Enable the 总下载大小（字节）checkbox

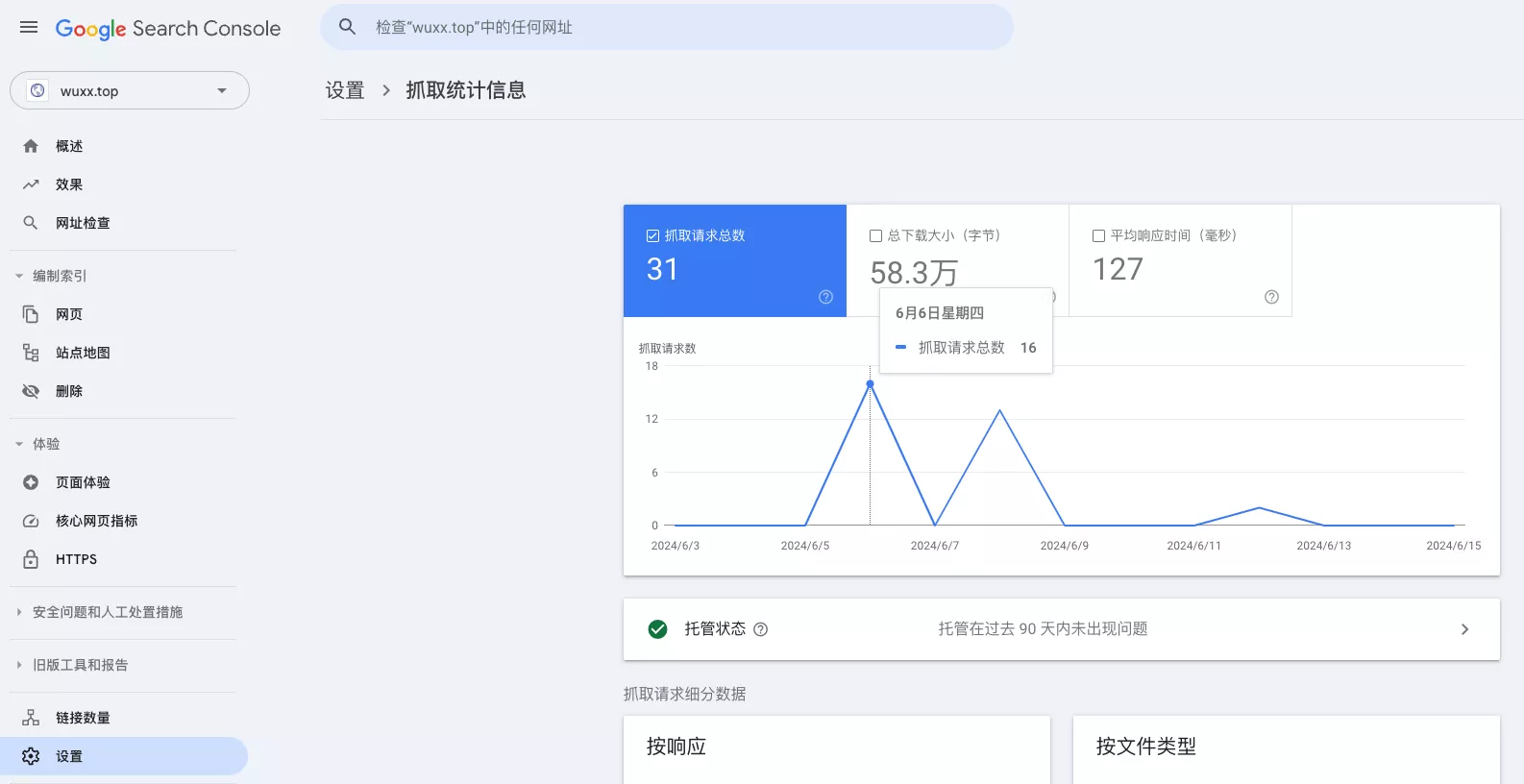pyautogui.click(x=875, y=235)
